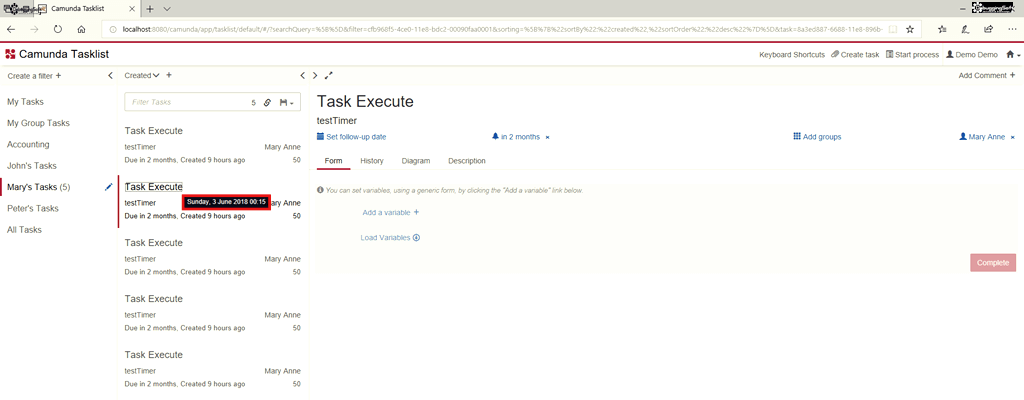The width and height of the screenshot is (1024, 400).
Task: Switch to the Description tab
Action: tap(467, 161)
